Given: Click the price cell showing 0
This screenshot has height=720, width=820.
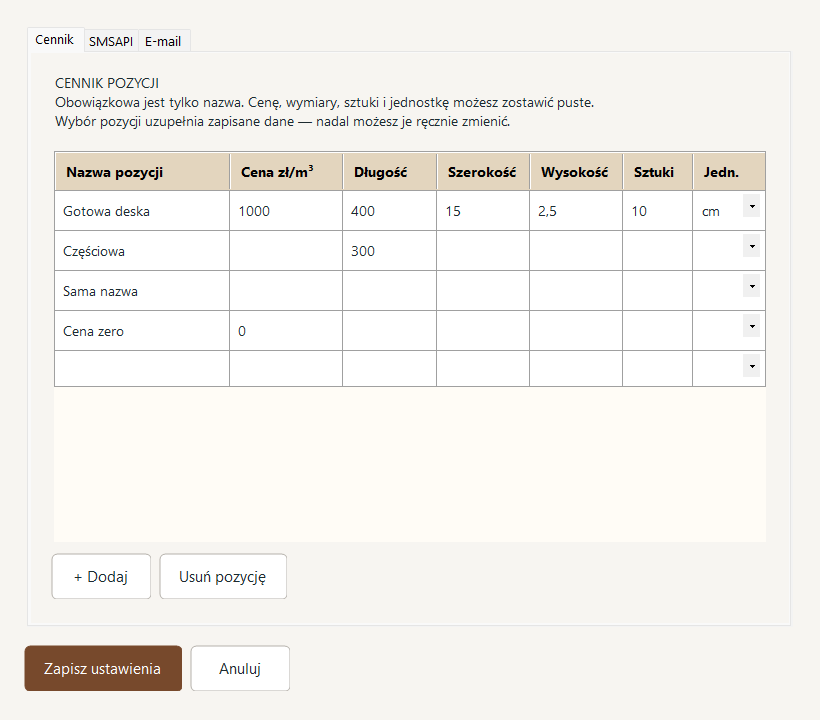Looking at the screenshot, I should (286, 331).
